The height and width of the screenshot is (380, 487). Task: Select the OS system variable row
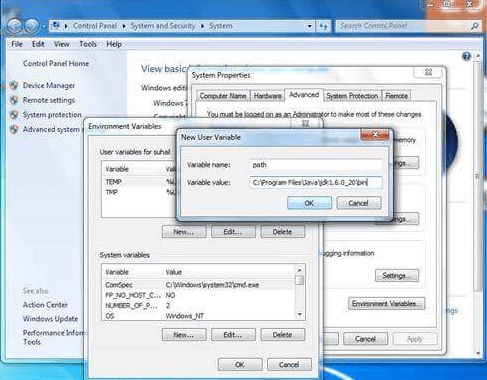pos(199,316)
